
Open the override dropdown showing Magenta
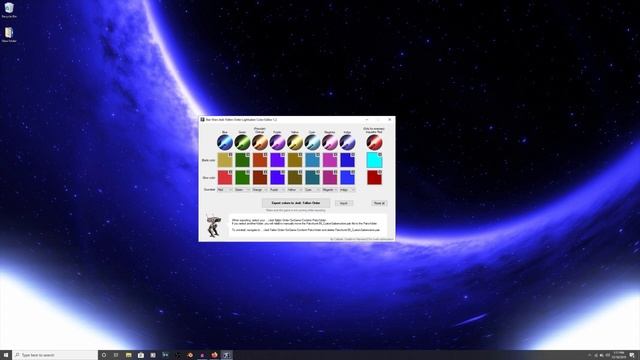click(x=330, y=190)
